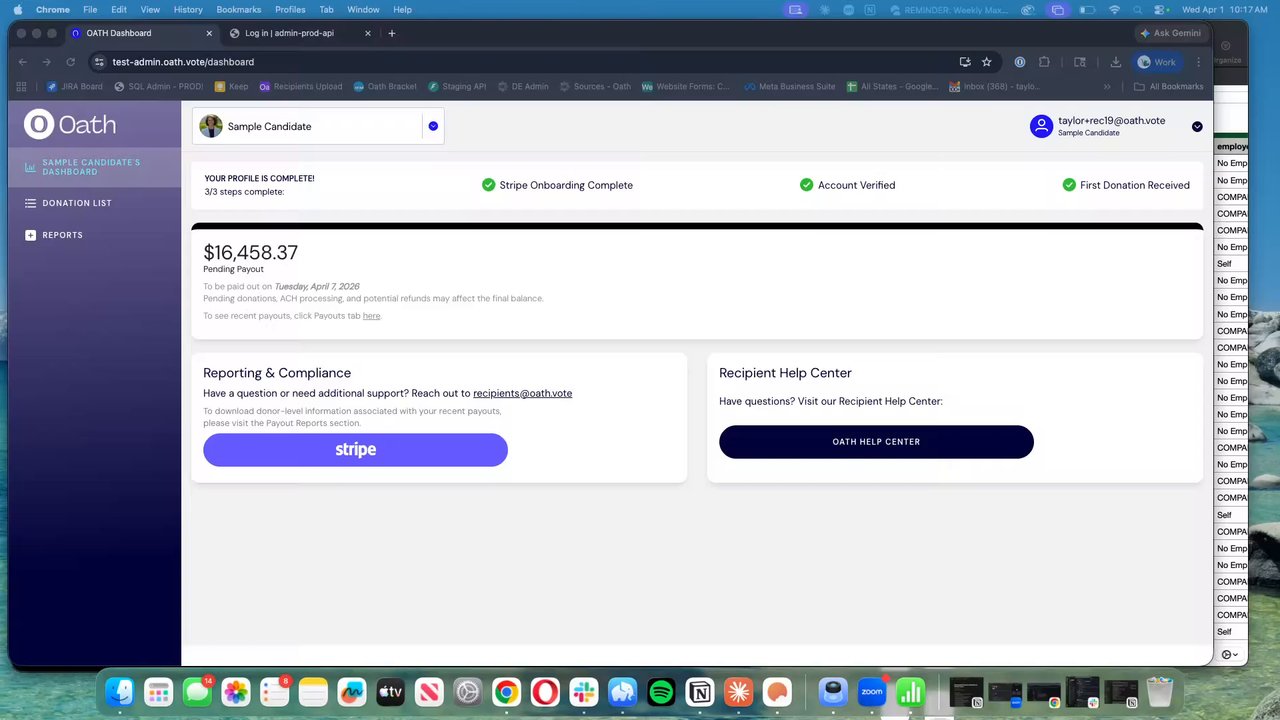
Task: Click the Sample Candidate profile photo
Action: (x=210, y=126)
